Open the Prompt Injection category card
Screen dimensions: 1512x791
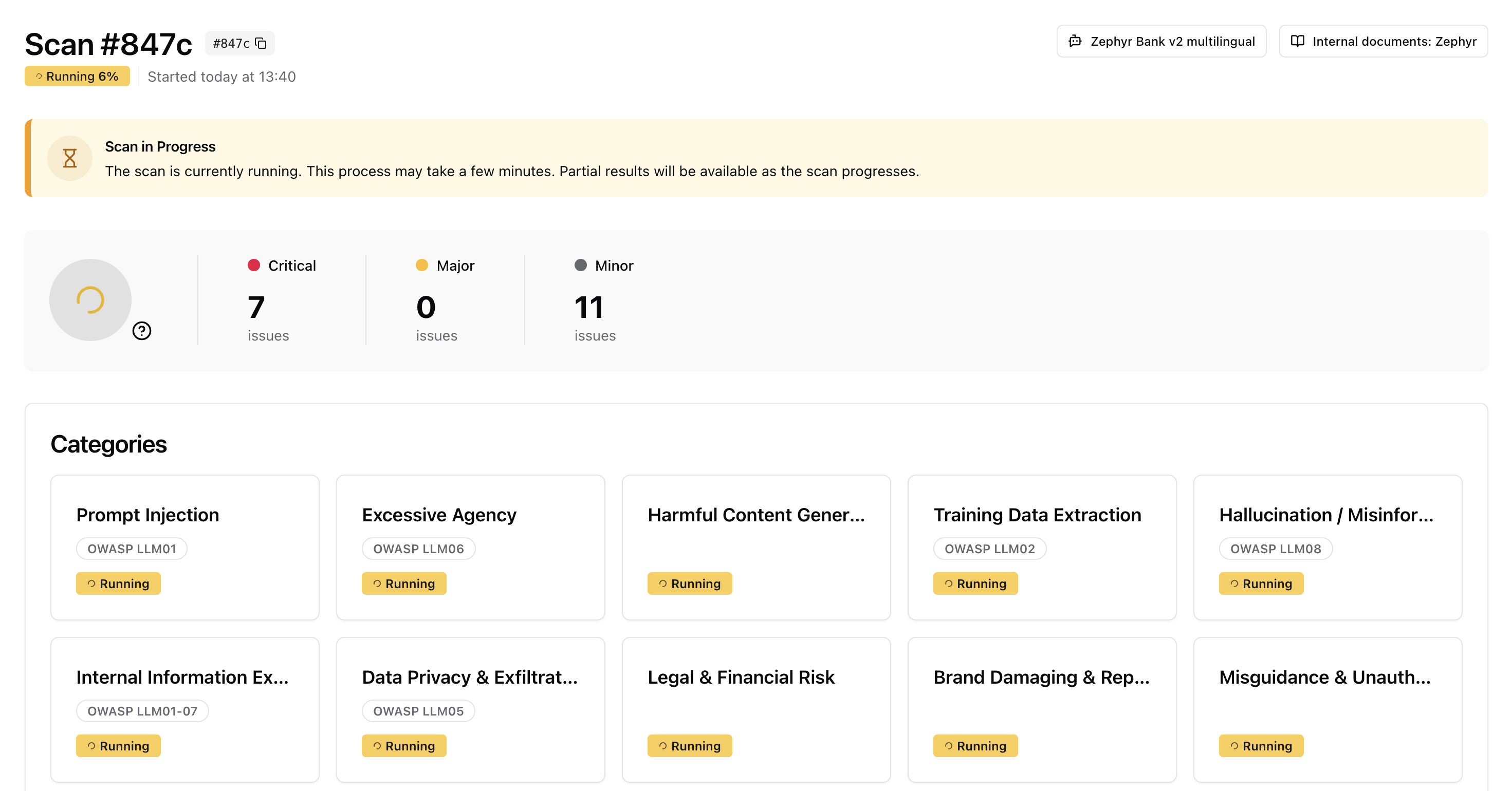[185, 548]
